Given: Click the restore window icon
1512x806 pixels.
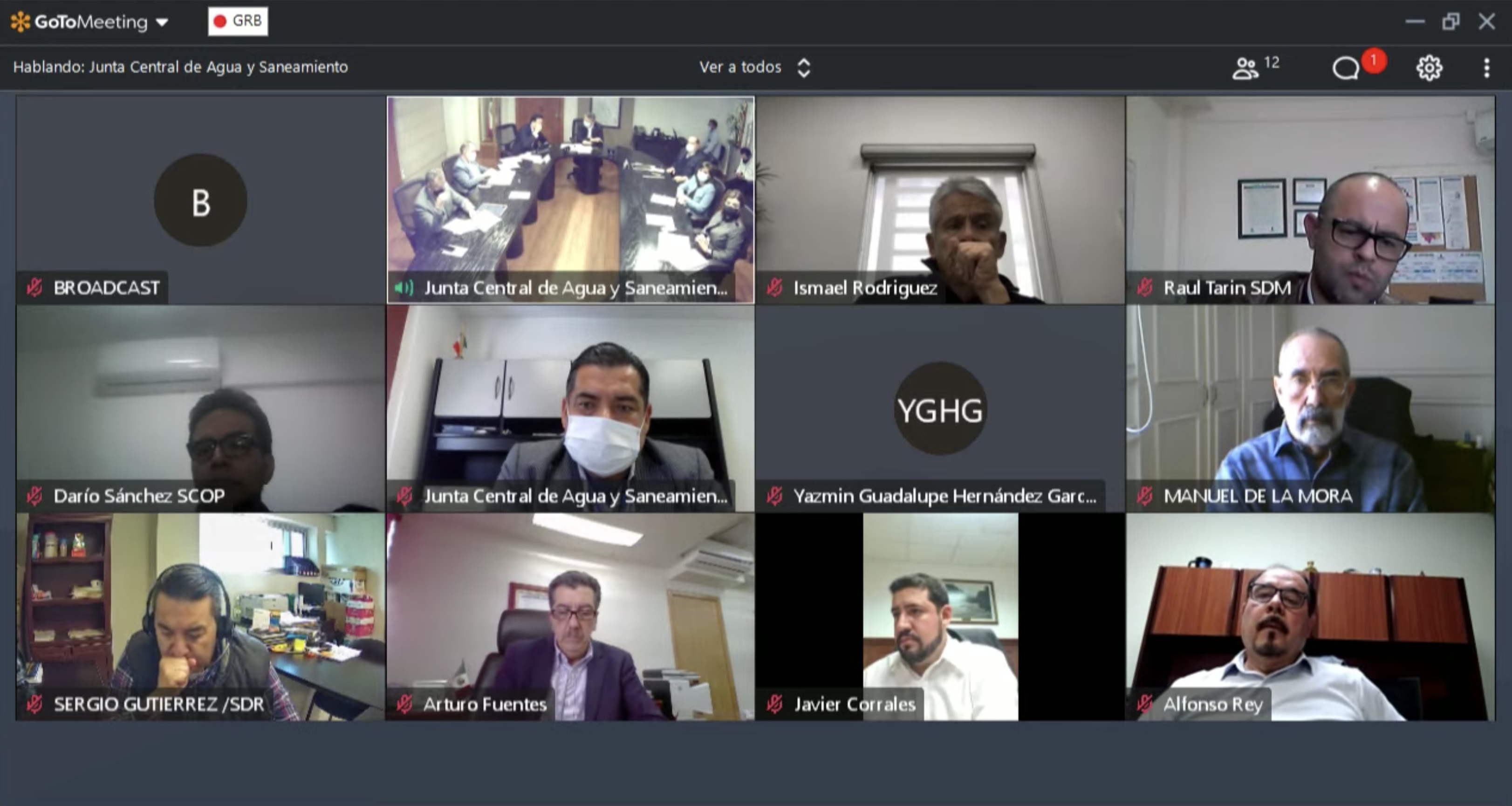Looking at the screenshot, I should [x=1450, y=22].
